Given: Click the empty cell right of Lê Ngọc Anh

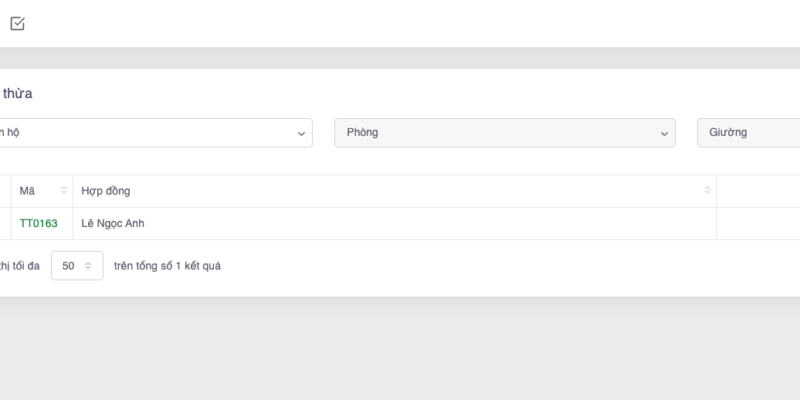Looking at the screenshot, I should tap(758, 224).
